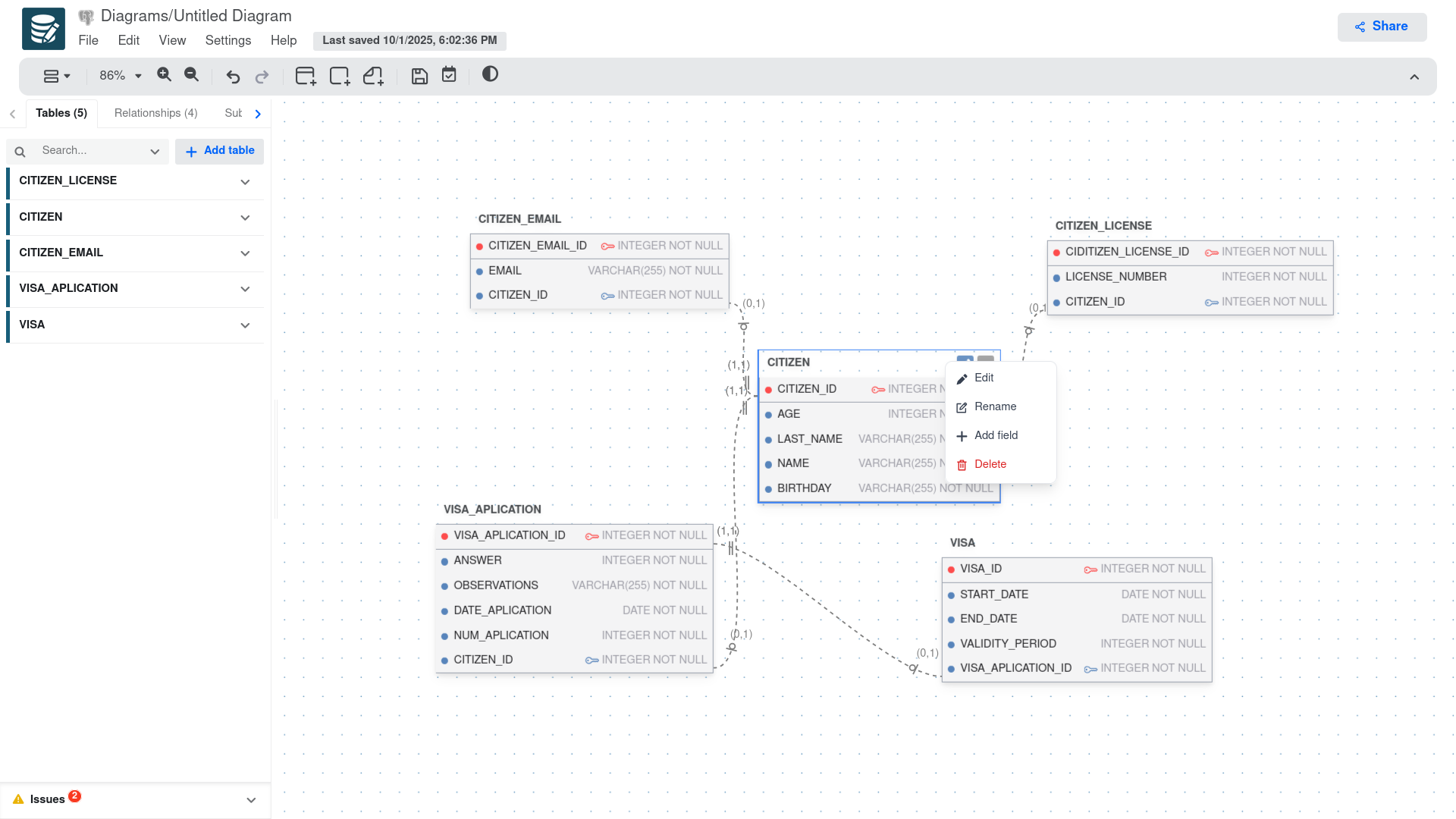Save the diagram with floppy icon

click(x=419, y=76)
